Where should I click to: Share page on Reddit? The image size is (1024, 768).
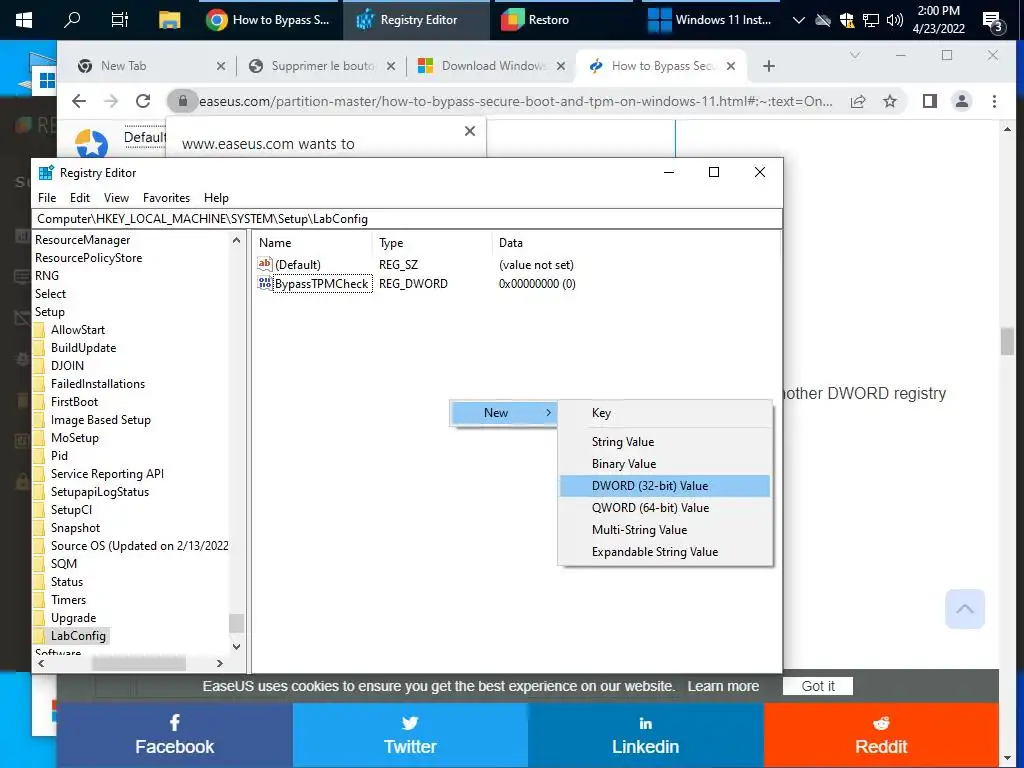tap(881, 735)
